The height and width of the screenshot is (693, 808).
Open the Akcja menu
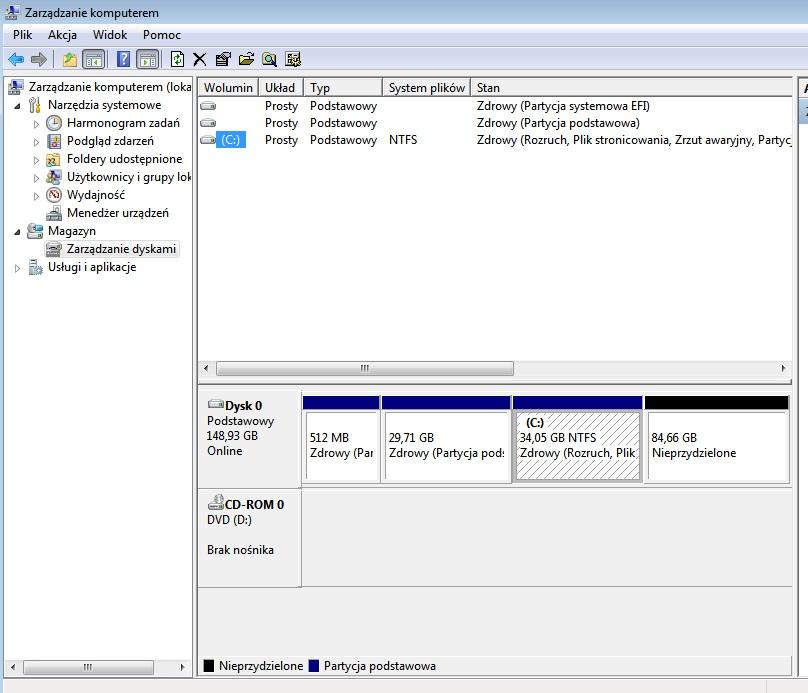coord(62,34)
